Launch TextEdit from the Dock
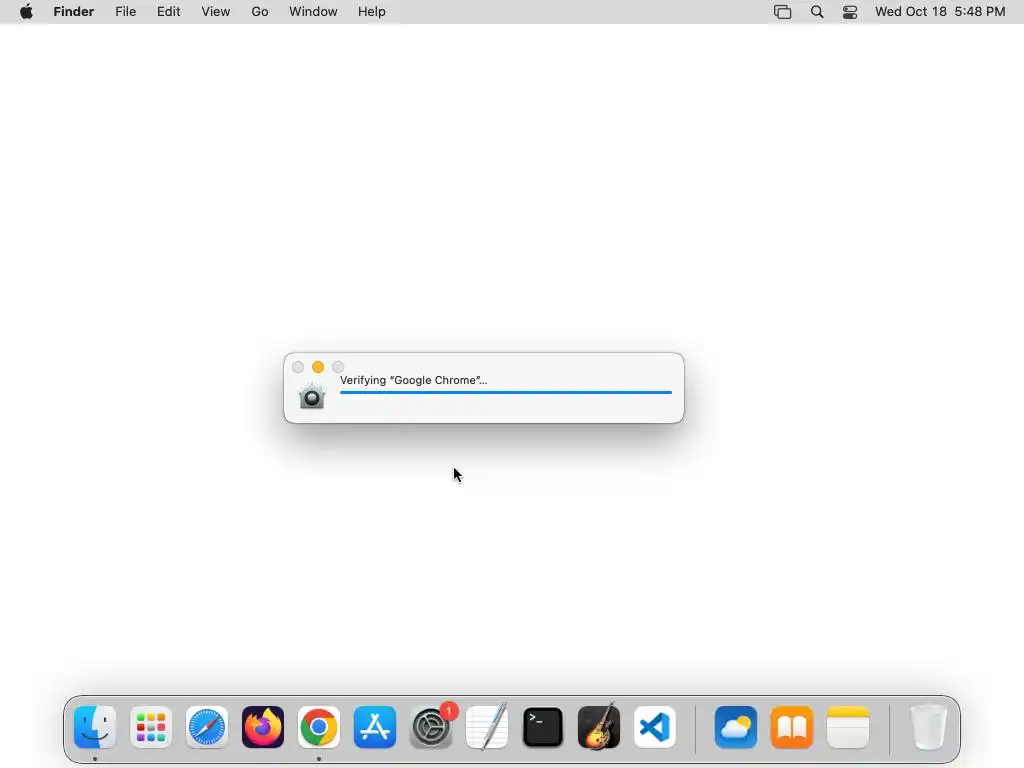This screenshot has height=768, width=1024. tap(487, 727)
